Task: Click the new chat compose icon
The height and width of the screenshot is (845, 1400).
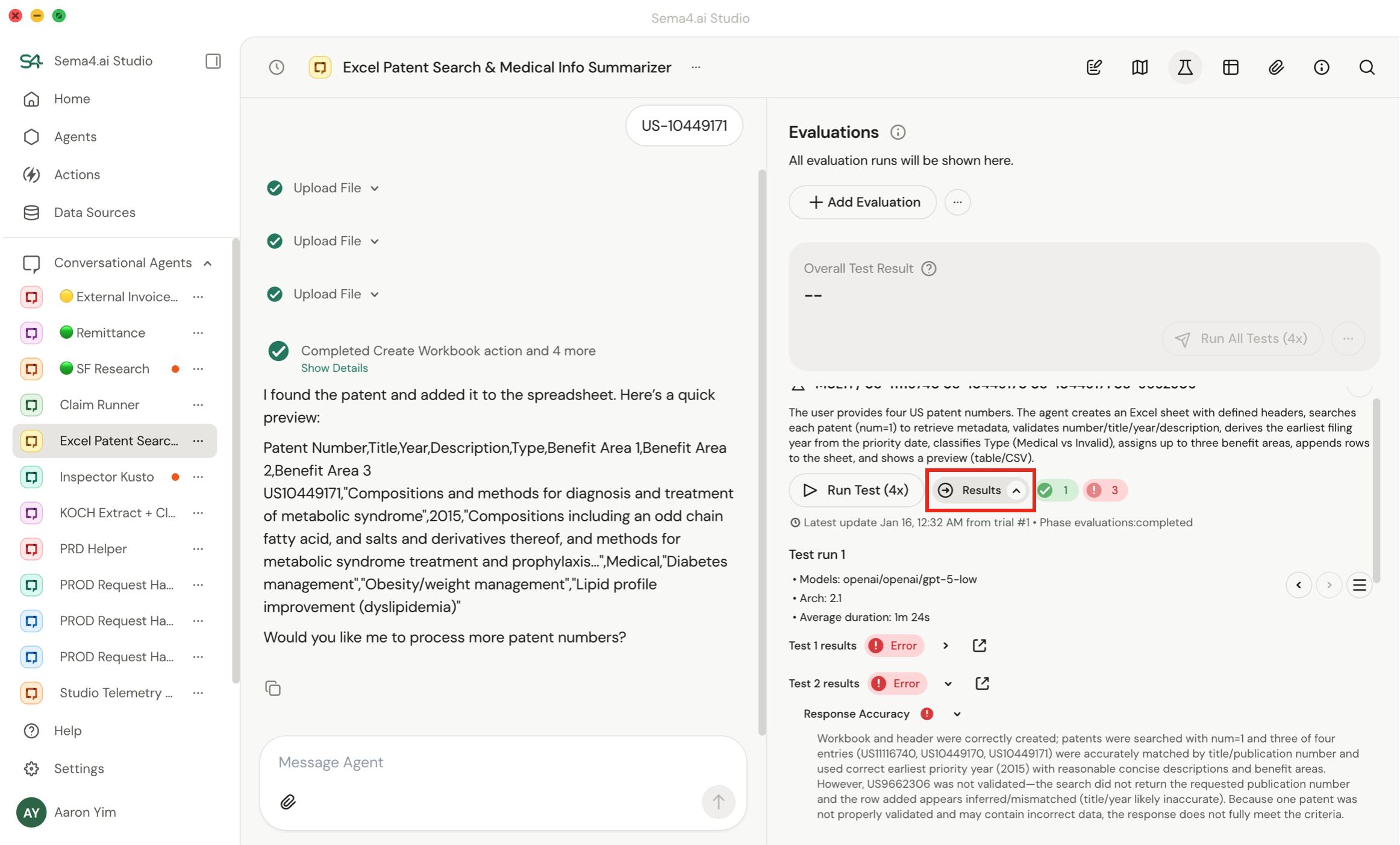Action: pos(1094,67)
